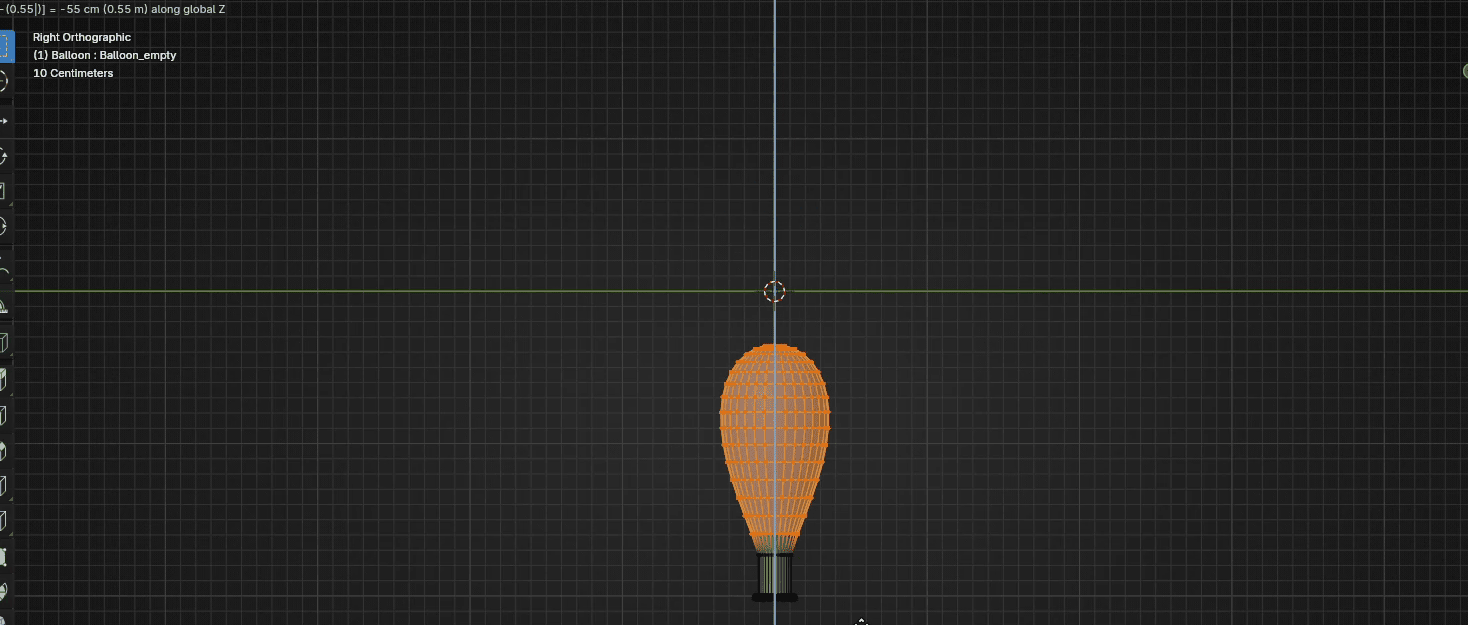Click the orange selected balloon mesh
The width and height of the screenshot is (1468, 625).
click(x=775, y=440)
